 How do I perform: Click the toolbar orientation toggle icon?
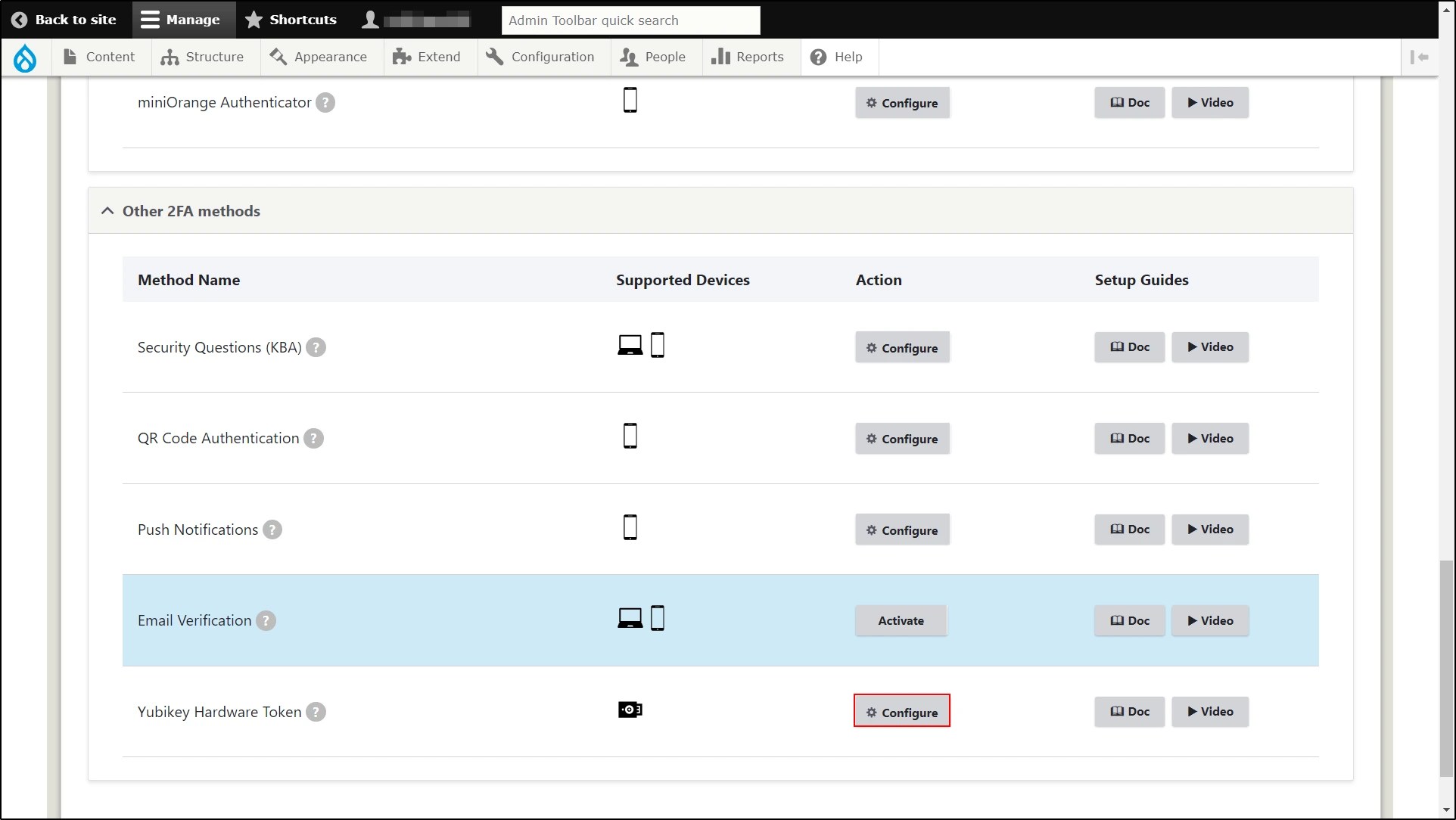point(1420,57)
